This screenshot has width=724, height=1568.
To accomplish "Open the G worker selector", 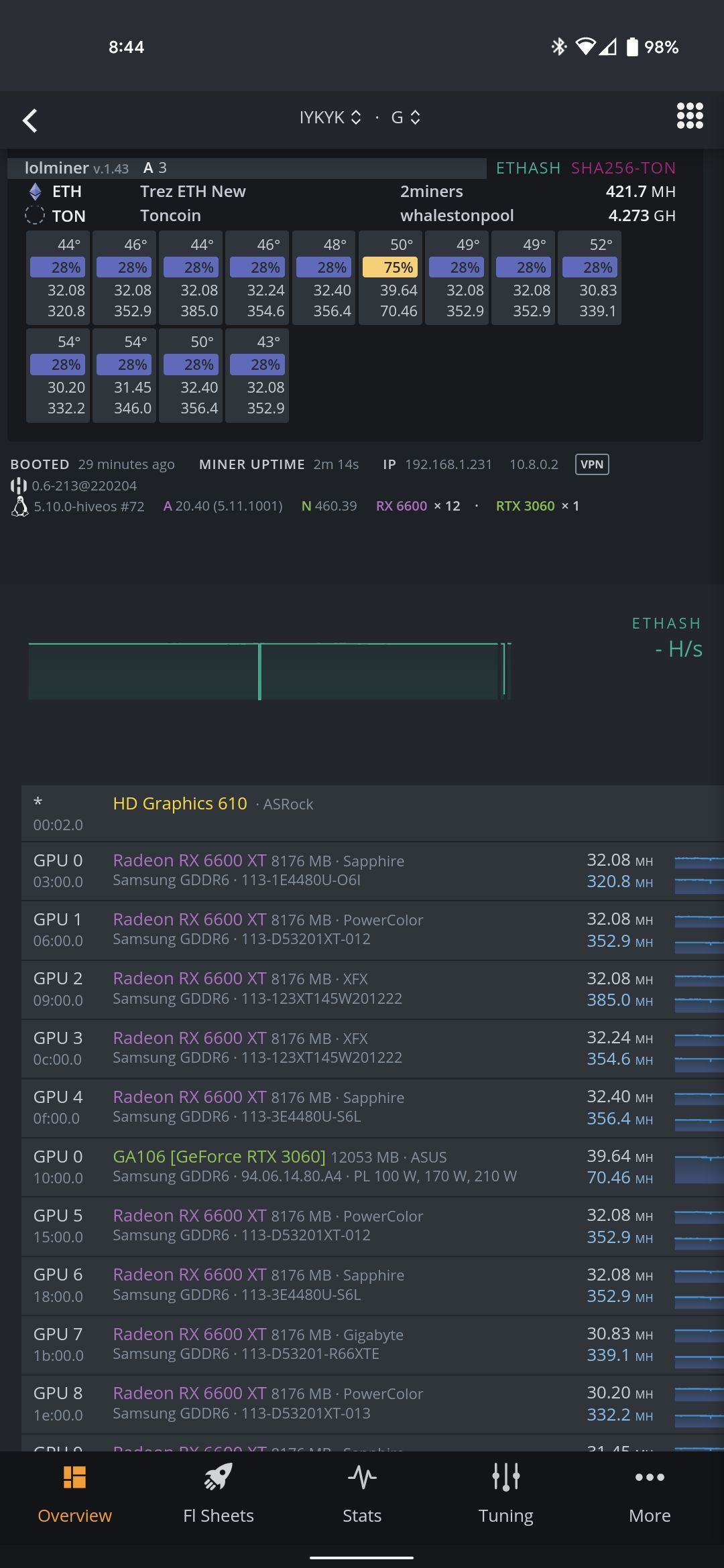I will [x=406, y=117].
